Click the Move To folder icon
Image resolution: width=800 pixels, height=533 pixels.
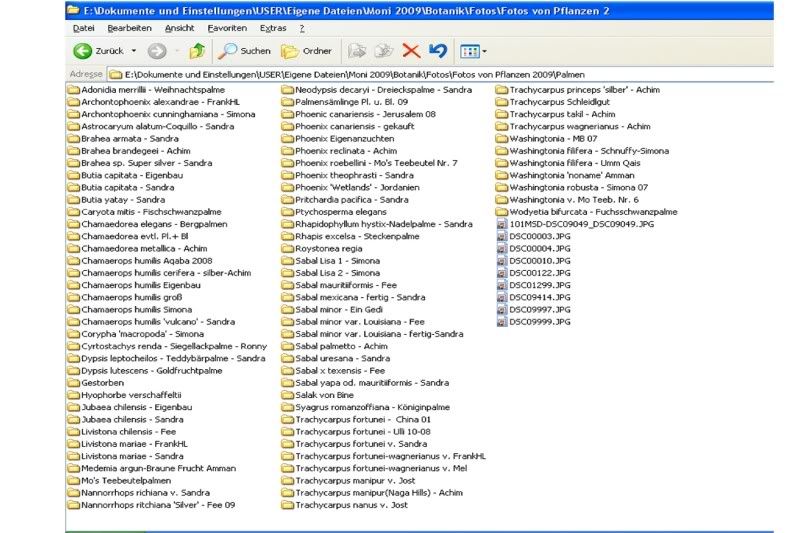tap(357, 51)
